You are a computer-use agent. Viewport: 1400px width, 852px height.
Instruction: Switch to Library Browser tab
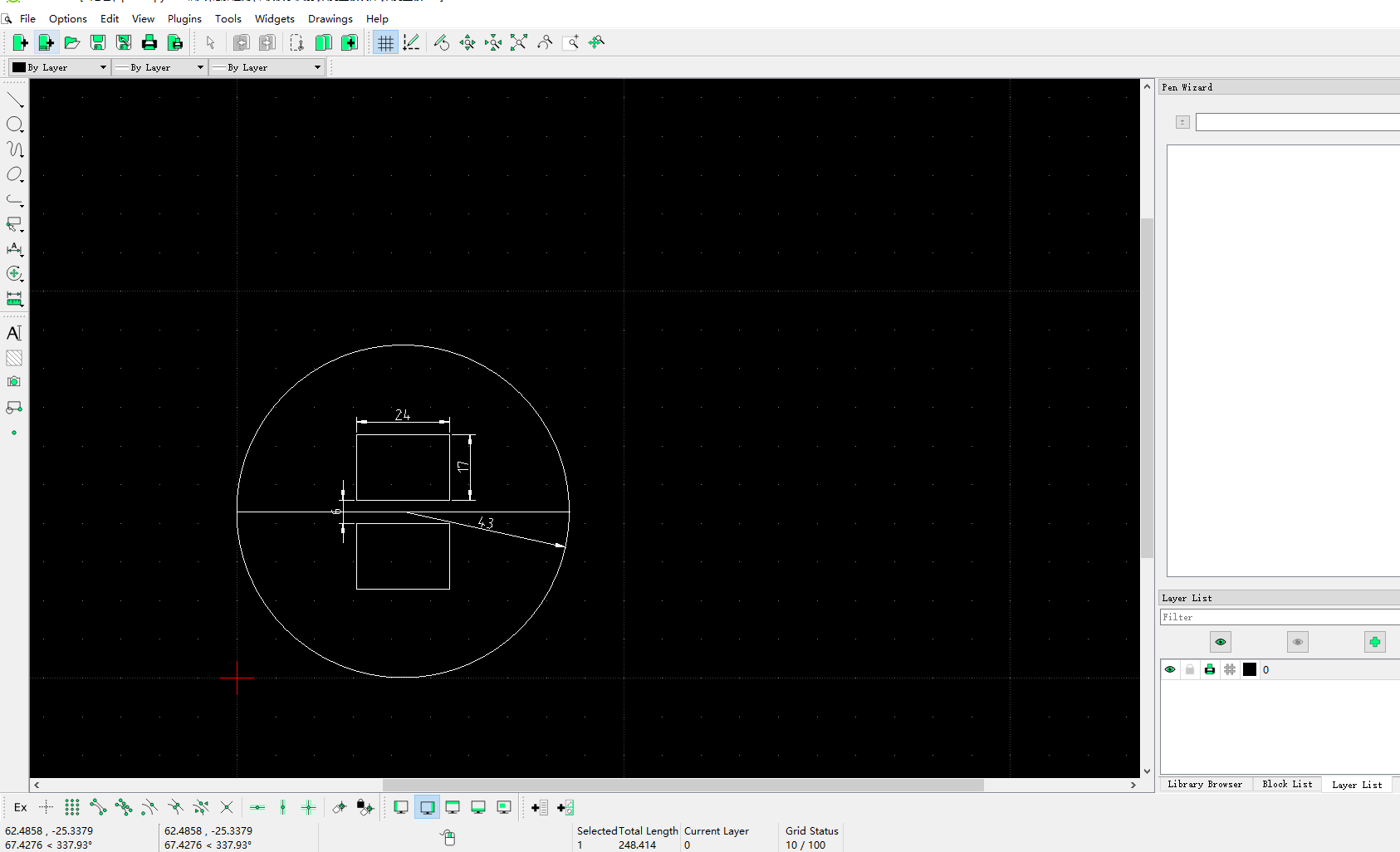[1205, 784]
